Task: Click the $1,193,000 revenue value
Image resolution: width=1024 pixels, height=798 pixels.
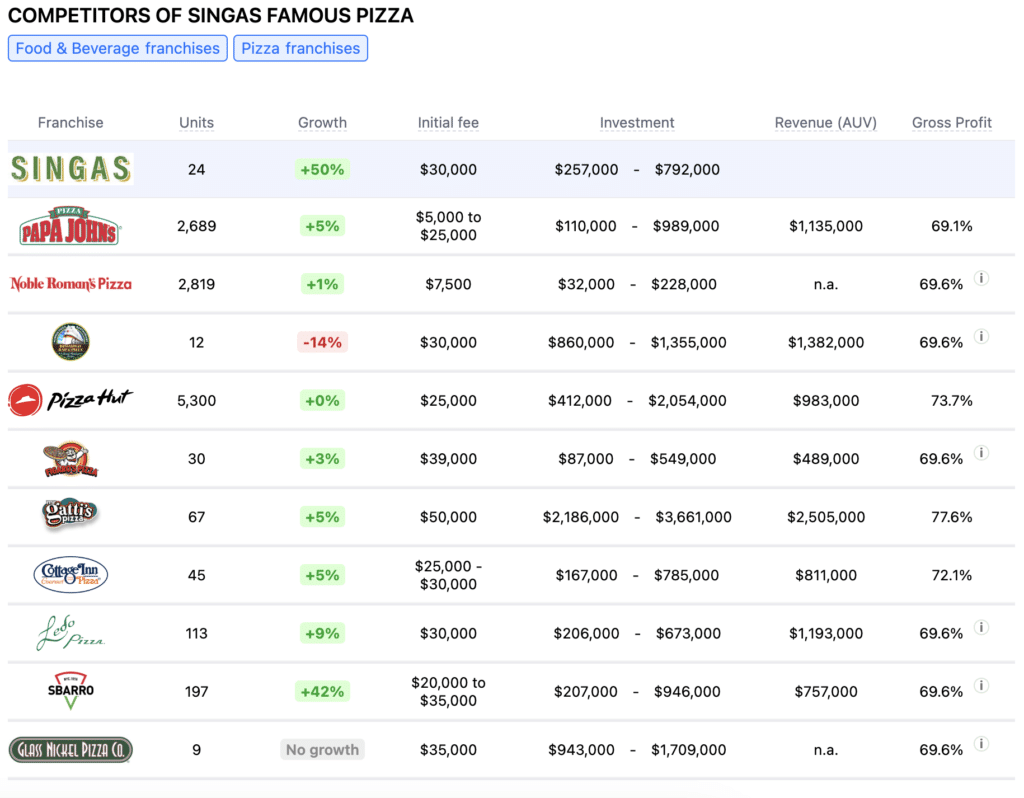Action: pyautogui.click(x=825, y=633)
